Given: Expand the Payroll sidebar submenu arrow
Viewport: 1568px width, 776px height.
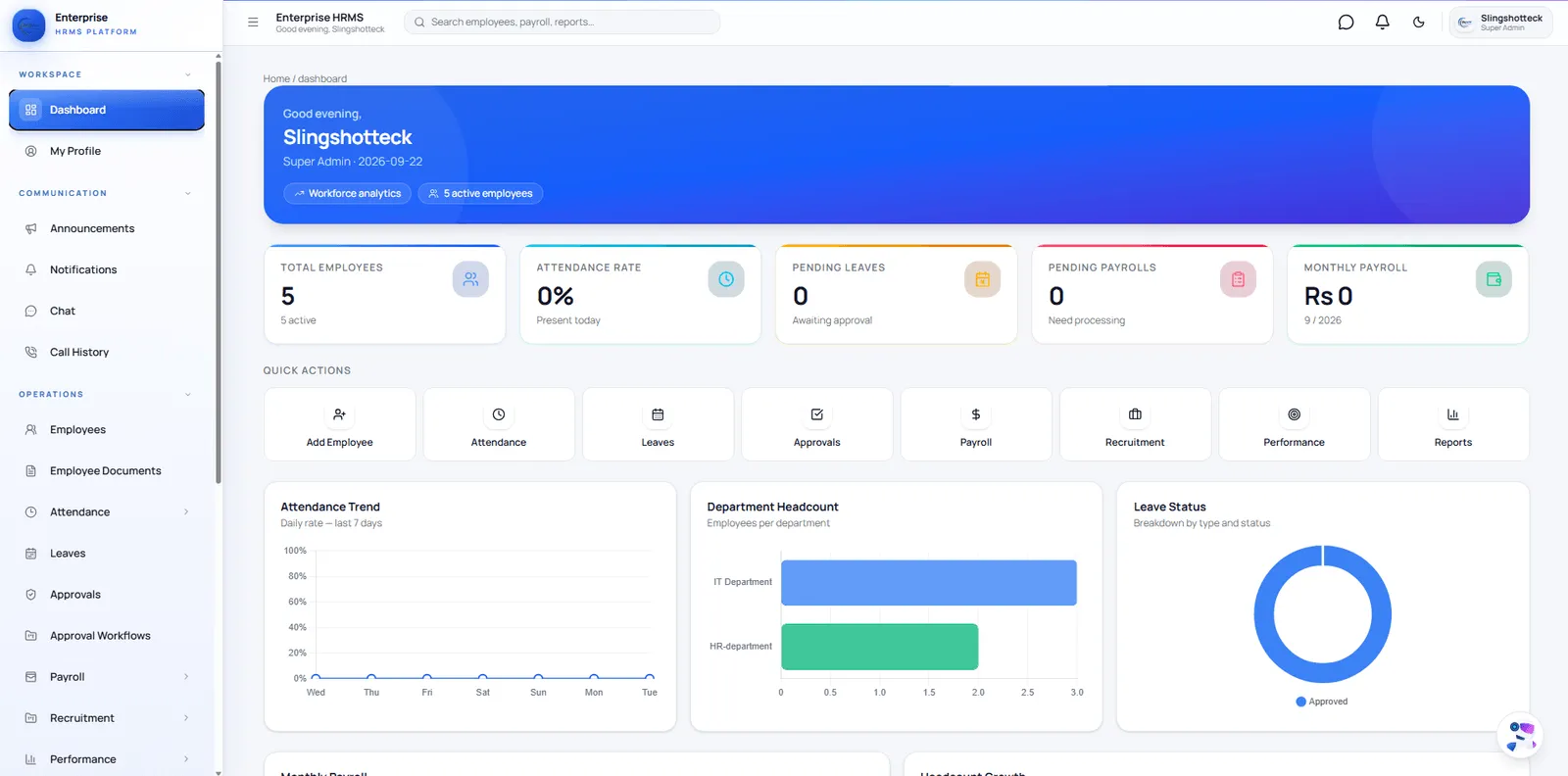Looking at the screenshot, I should click(x=186, y=676).
